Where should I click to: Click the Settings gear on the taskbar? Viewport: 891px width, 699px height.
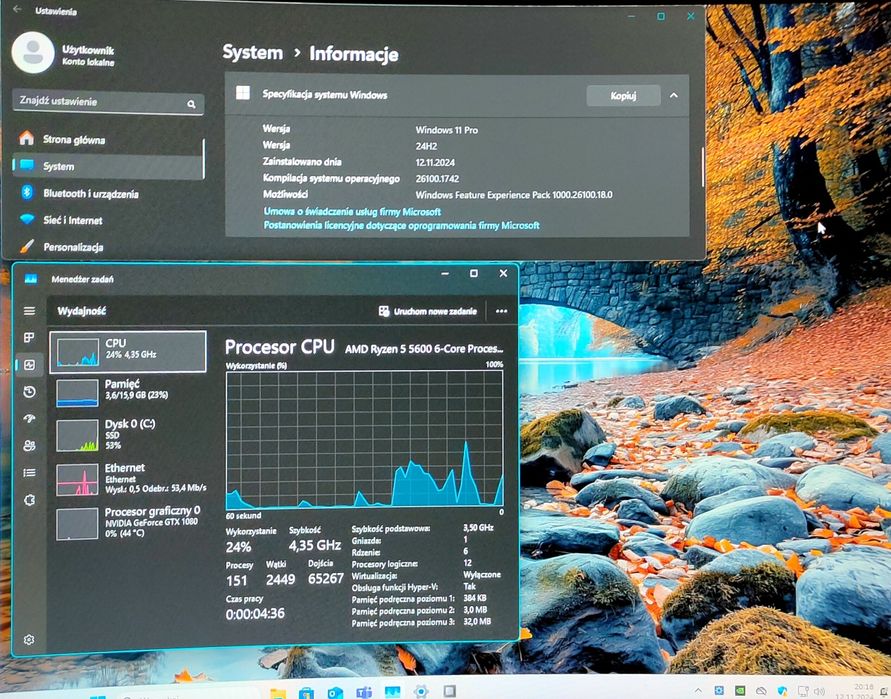[x=421, y=692]
